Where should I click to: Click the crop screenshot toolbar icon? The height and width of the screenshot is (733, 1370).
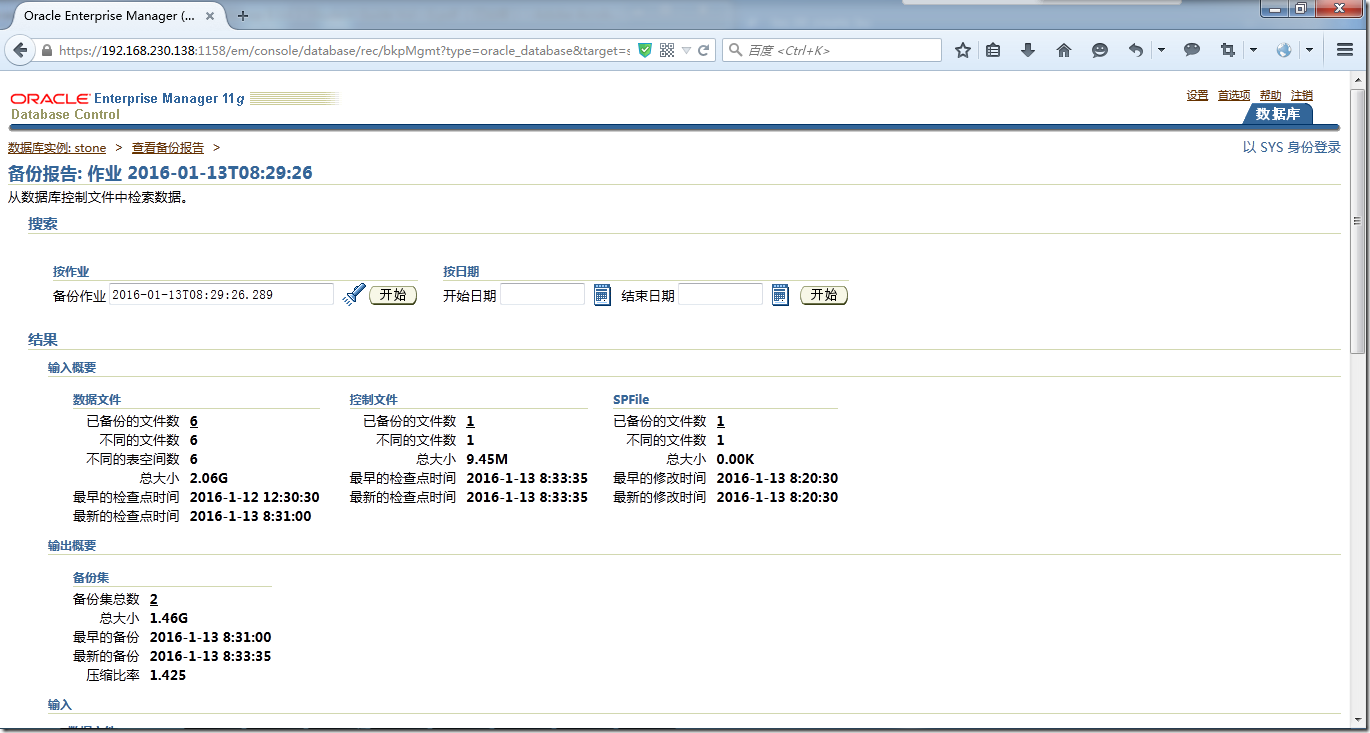click(x=1228, y=50)
